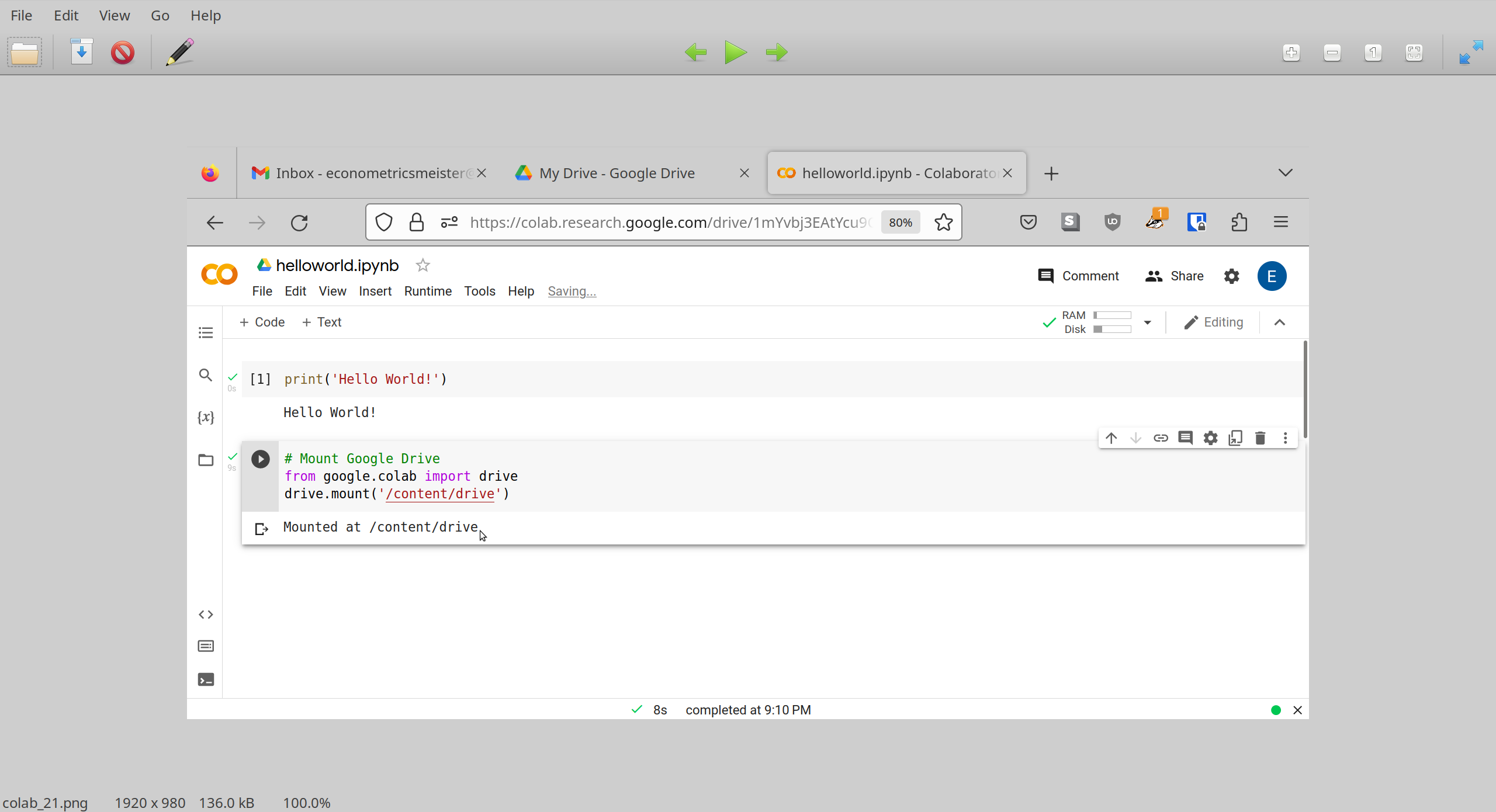
Task: Click the site lock padlock icon
Action: click(x=416, y=222)
